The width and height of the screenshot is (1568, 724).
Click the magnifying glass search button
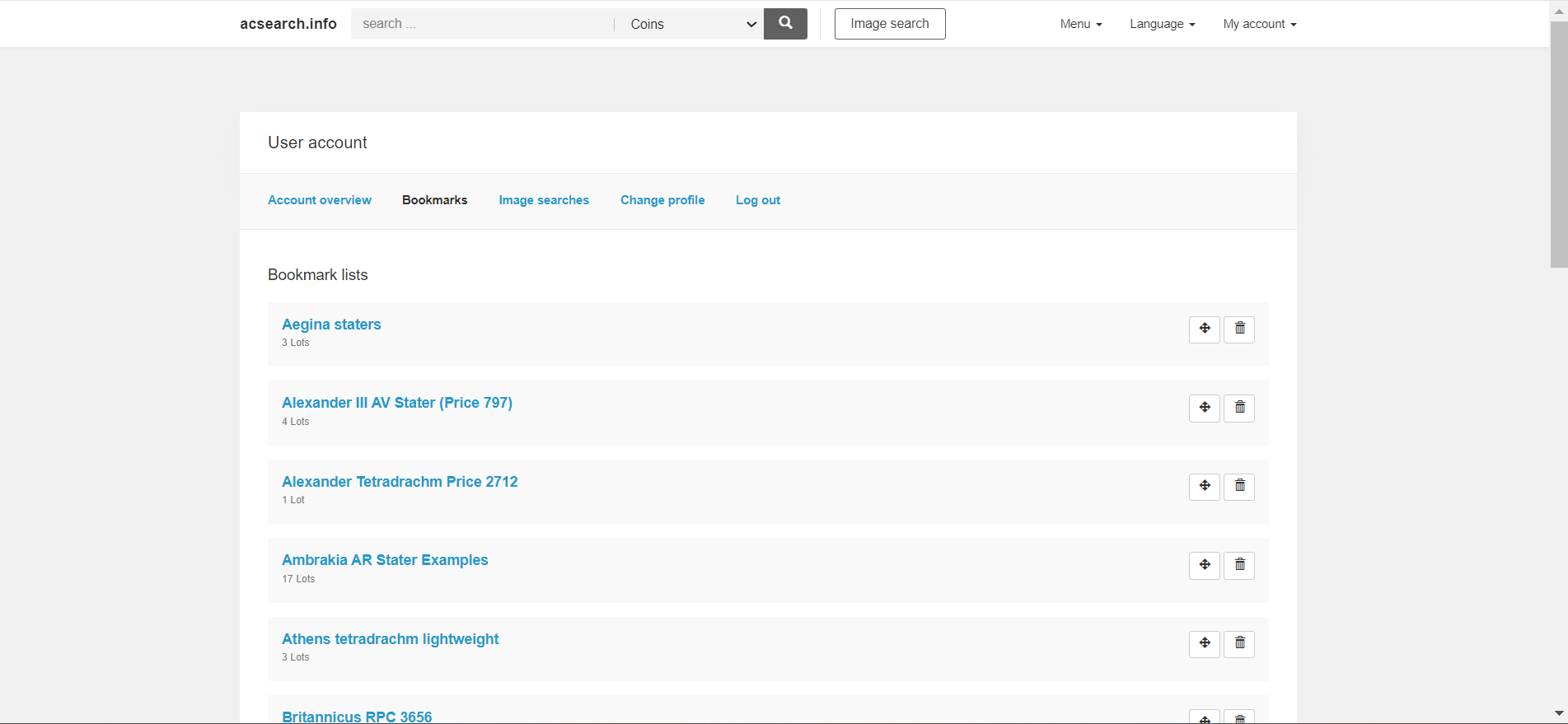click(x=785, y=24)
